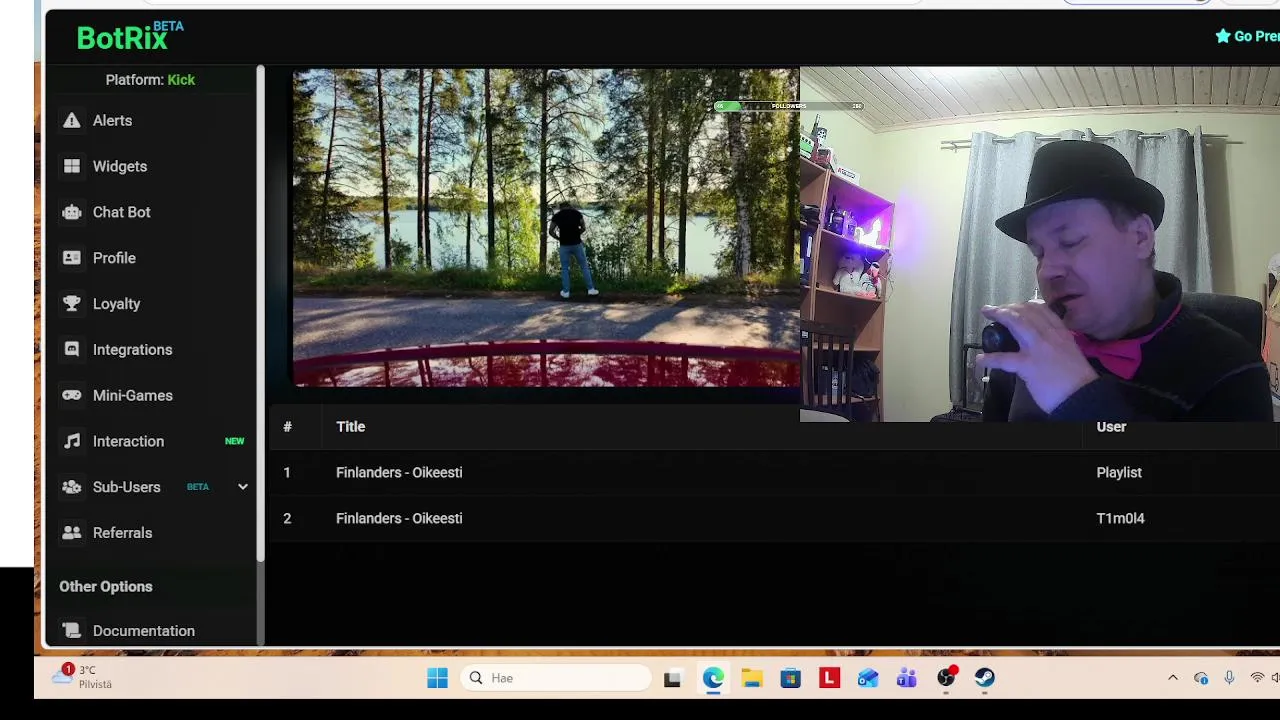This screenshot has width=1280, height=720.
Task: Click the Kick platform label
Action: pyautogui.click(x=181, y=80)
